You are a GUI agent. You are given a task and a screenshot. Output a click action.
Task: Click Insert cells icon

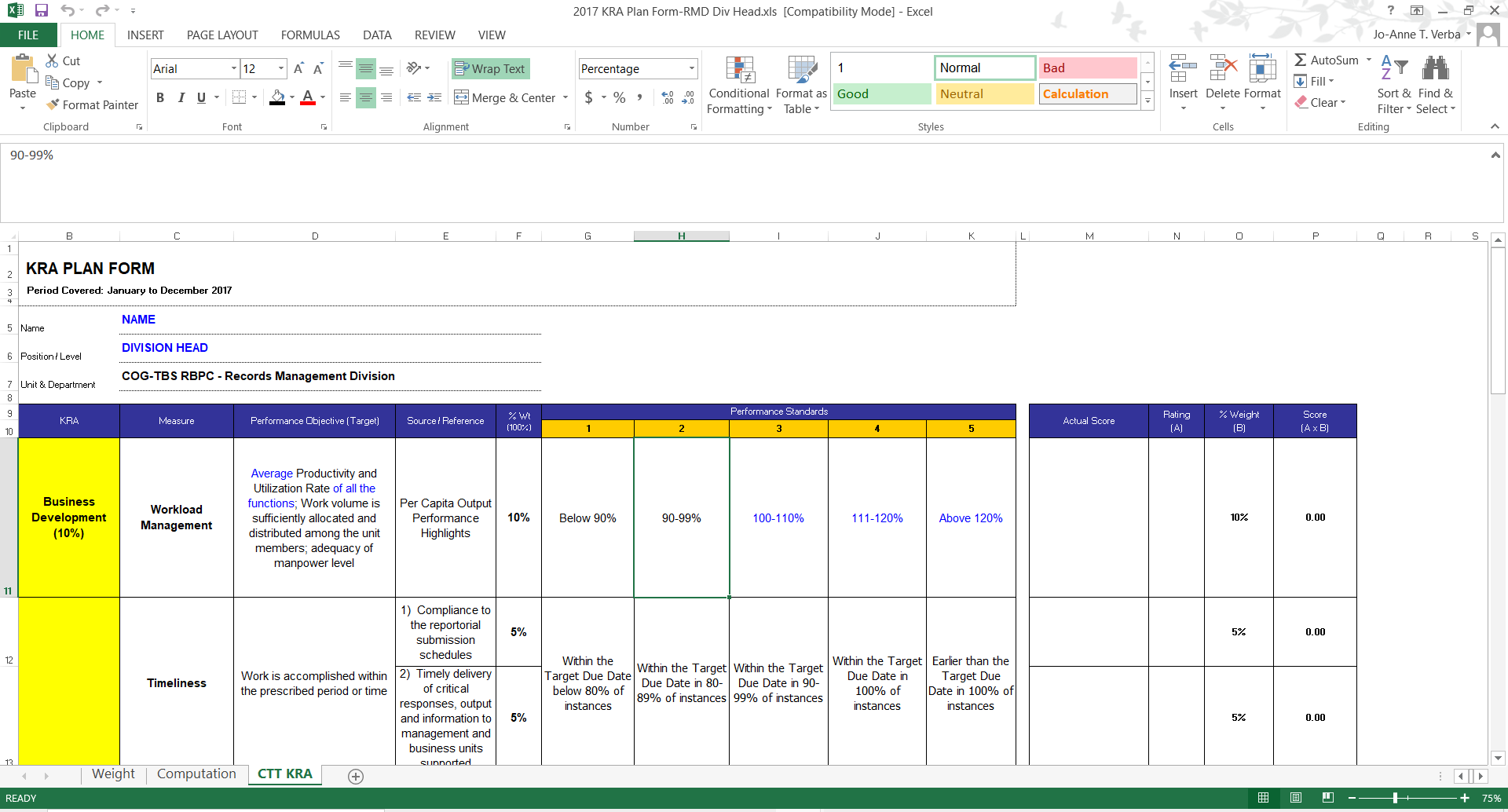[1183, 69]
